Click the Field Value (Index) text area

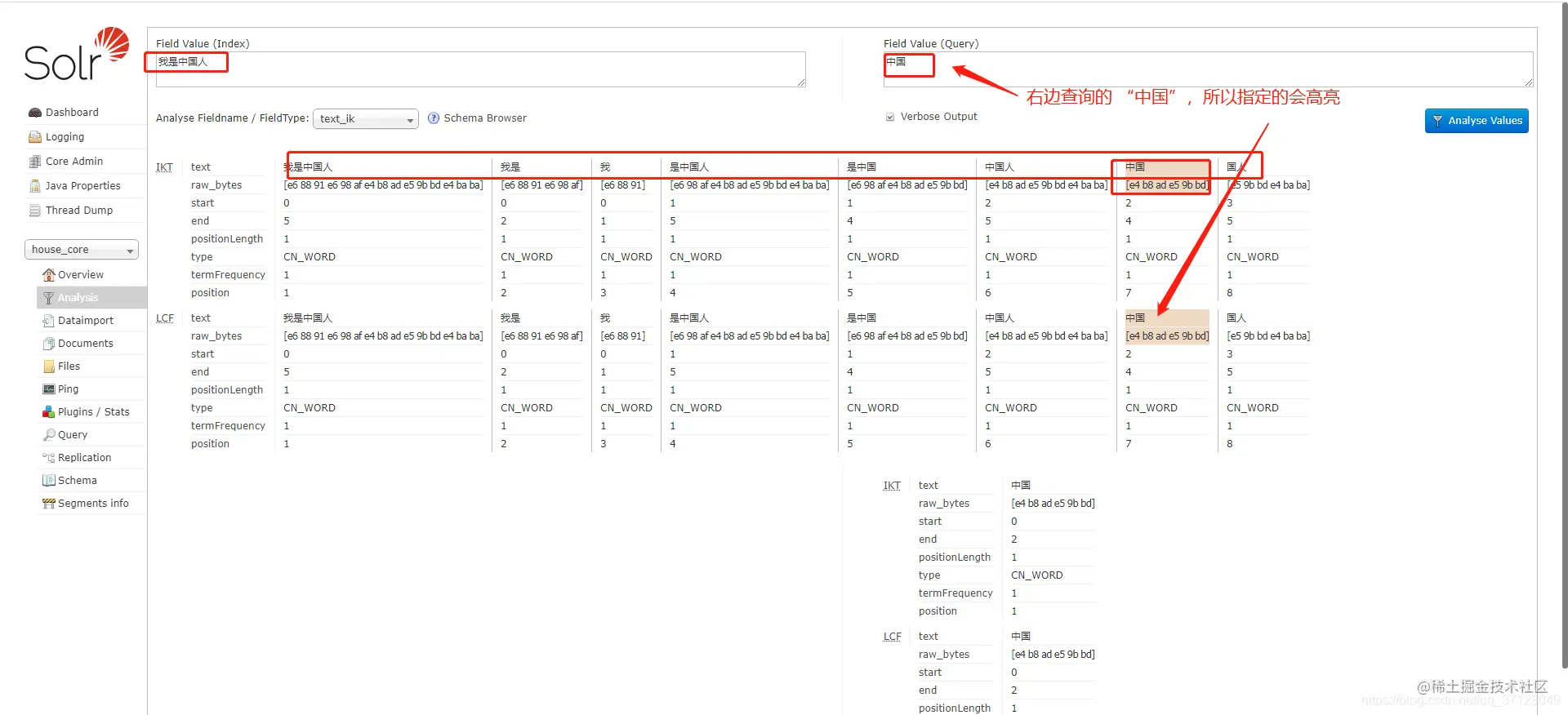click(x=481, y=69)
